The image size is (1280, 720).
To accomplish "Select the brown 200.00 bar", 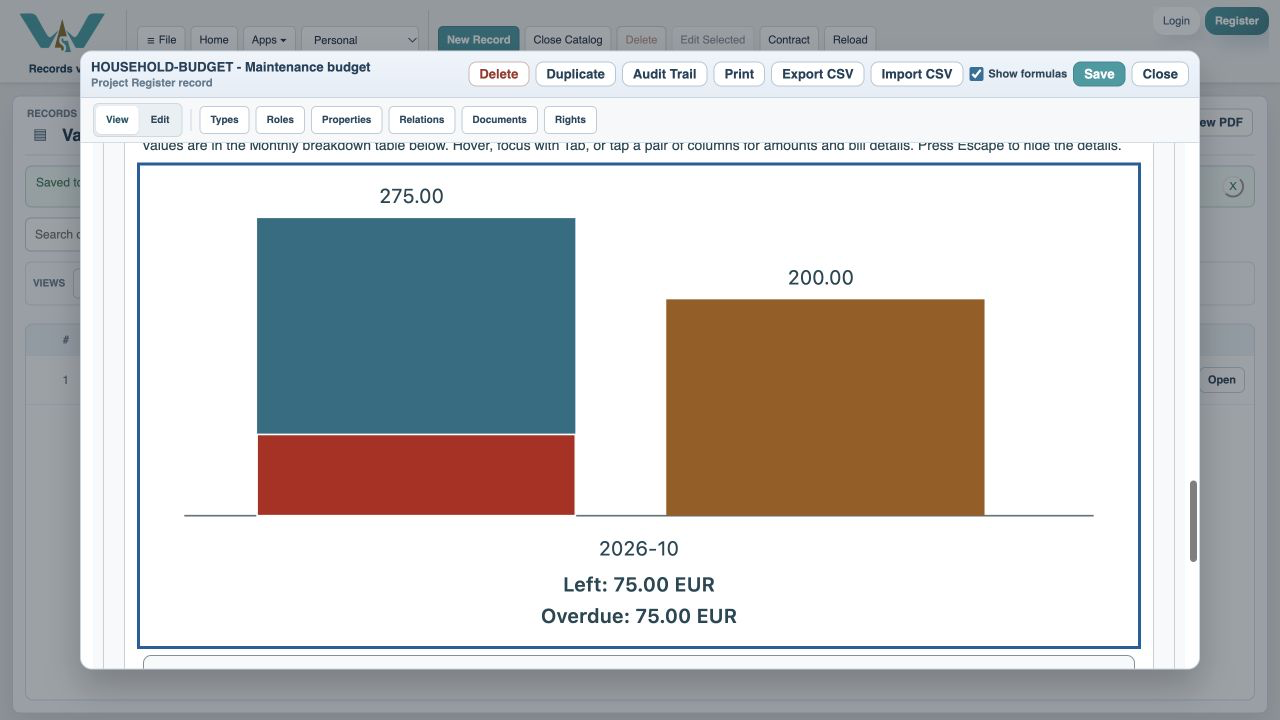I will pyautogui.click(x=825, y=407).
